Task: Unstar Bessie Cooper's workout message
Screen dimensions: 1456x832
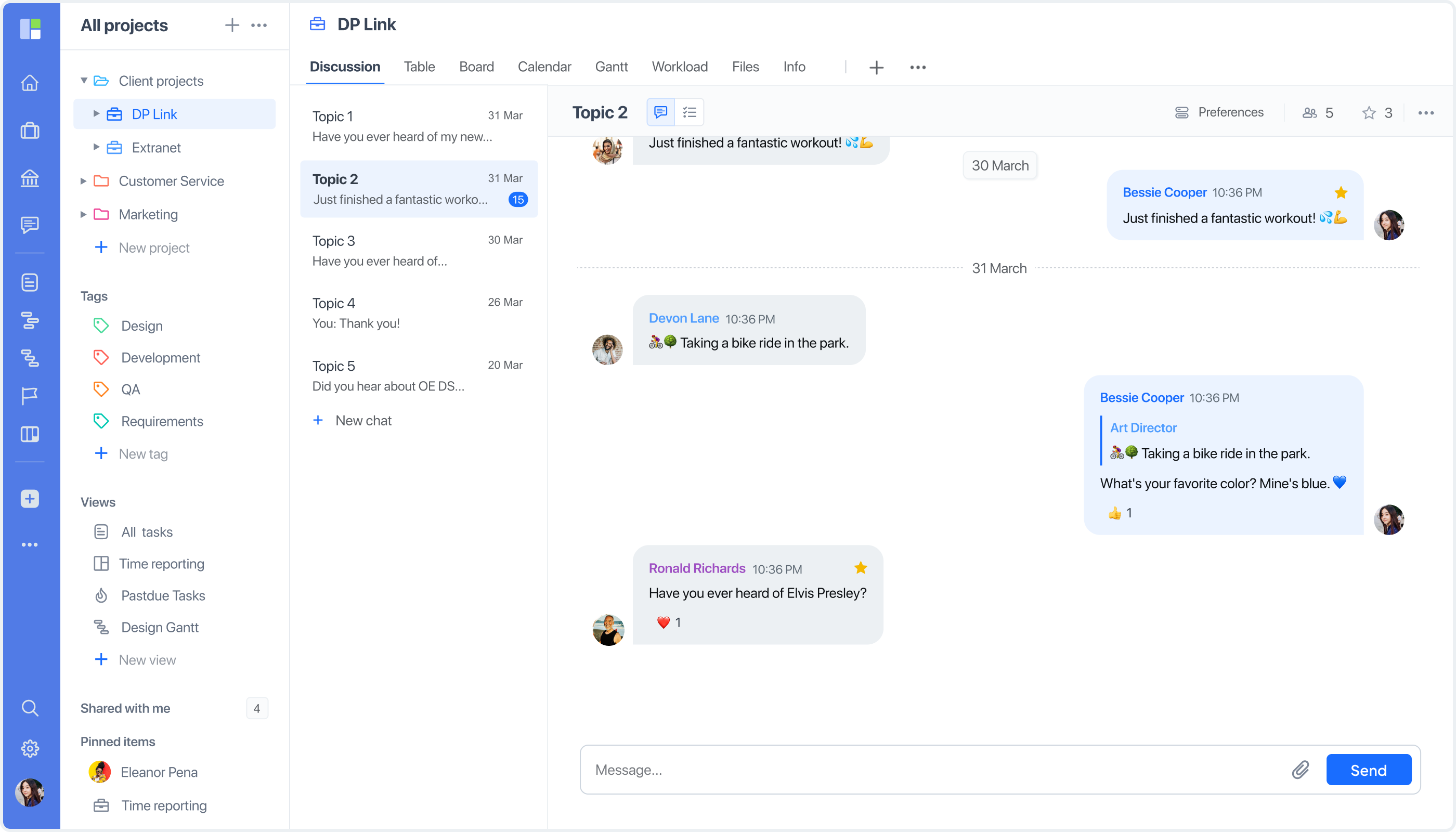Action: (1341, 192)
